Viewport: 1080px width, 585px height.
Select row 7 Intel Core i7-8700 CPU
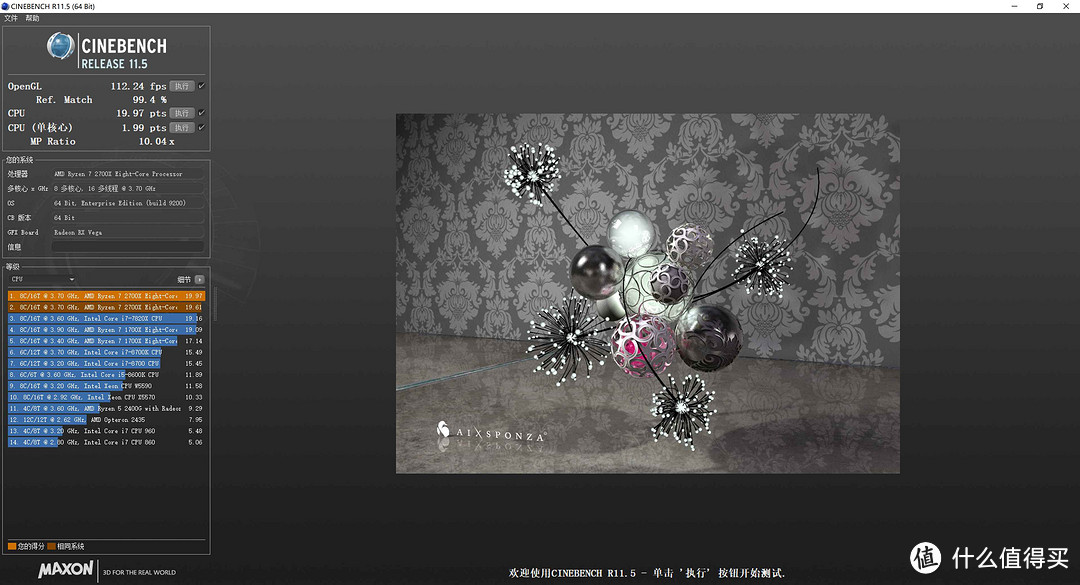(x=107, y=363)
